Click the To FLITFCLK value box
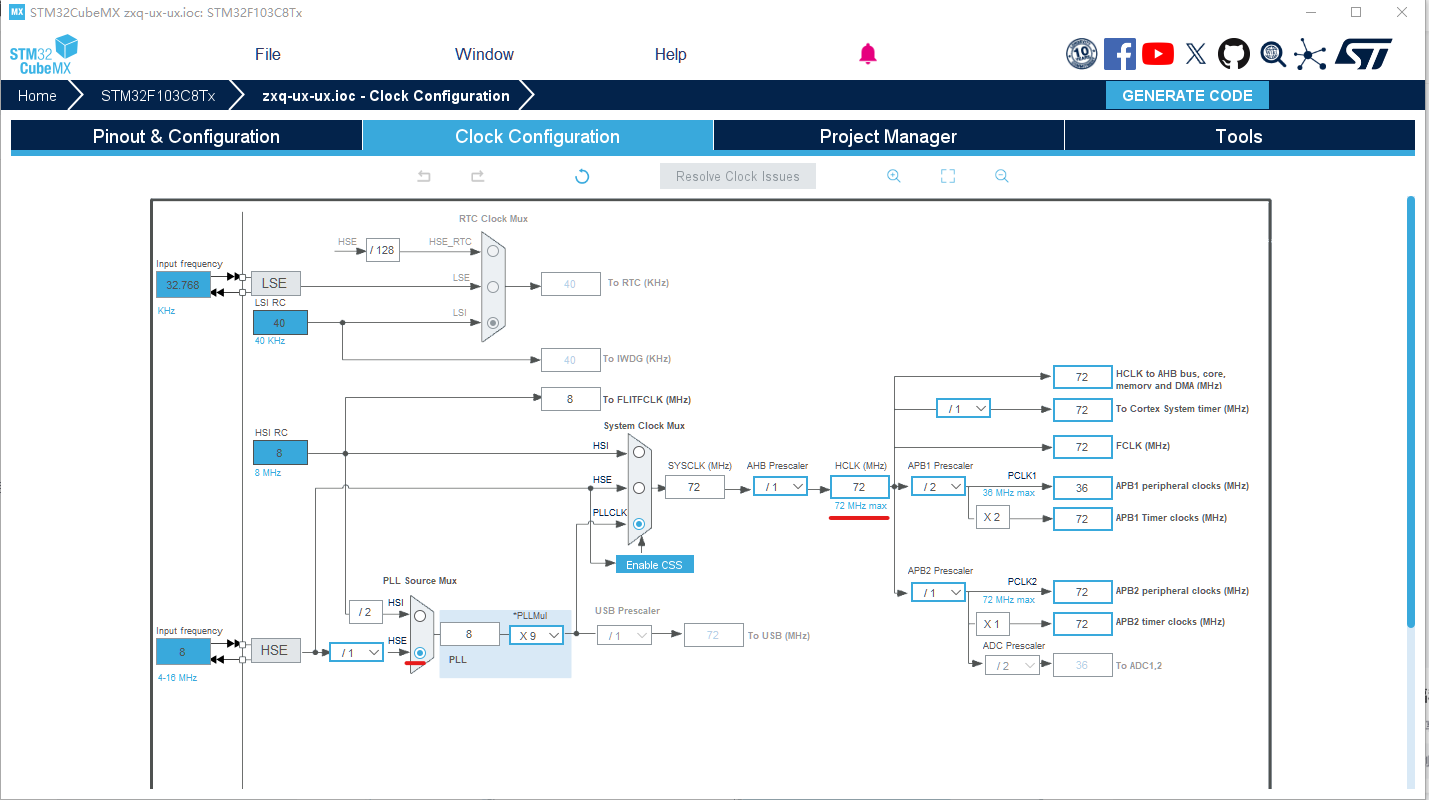This screenshot has height=800, width=1429. 570,398
